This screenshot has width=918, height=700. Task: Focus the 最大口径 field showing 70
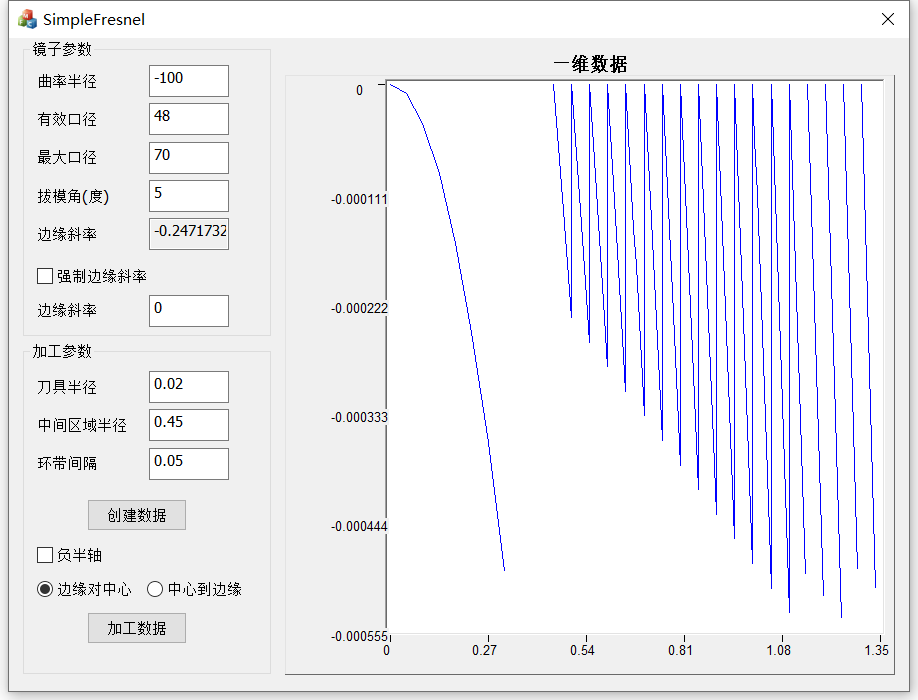coord(188,157)
